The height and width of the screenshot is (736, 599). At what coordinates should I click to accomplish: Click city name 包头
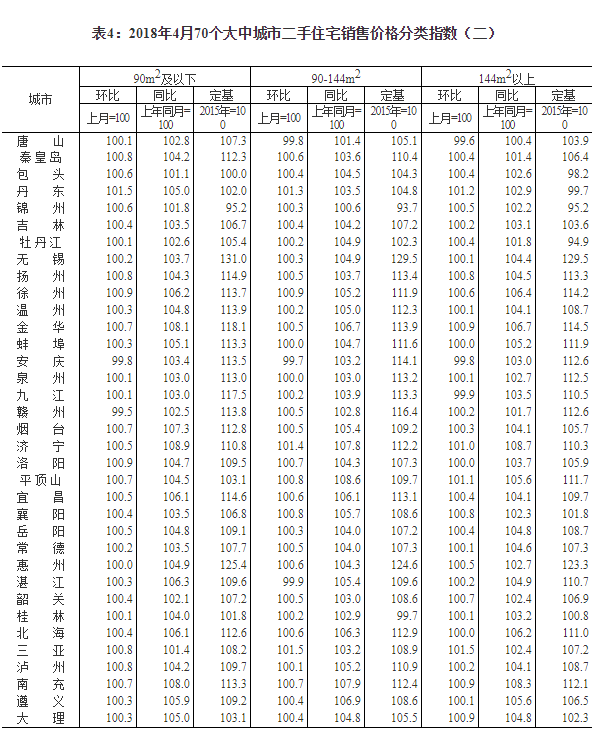click(x=40, y=175)
